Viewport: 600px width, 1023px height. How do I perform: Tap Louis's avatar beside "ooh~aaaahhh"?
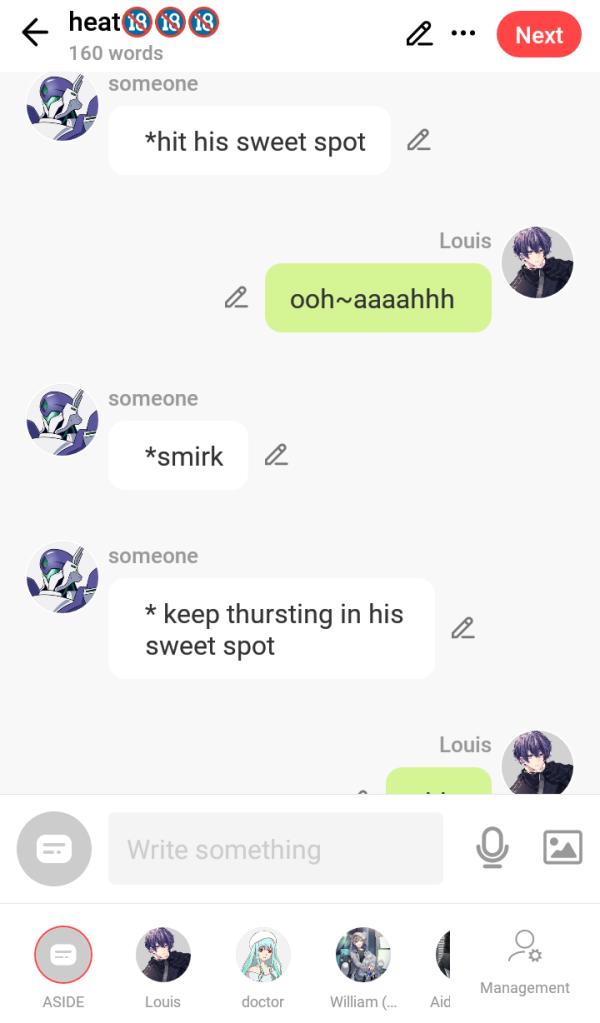click(x=537, y=262)
